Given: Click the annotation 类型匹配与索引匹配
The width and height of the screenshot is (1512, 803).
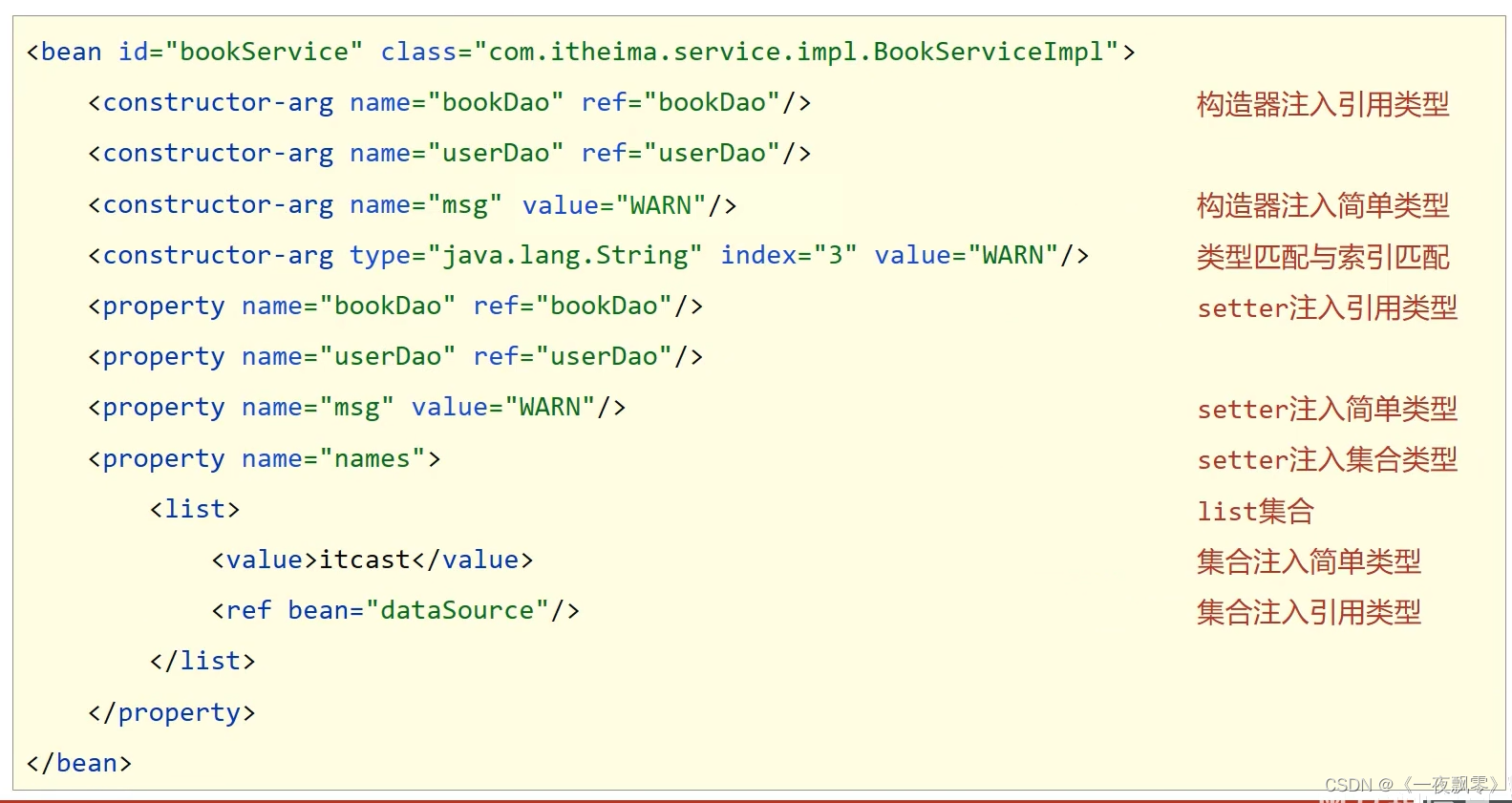Looking at the screenshot, I should point(1323,257).
